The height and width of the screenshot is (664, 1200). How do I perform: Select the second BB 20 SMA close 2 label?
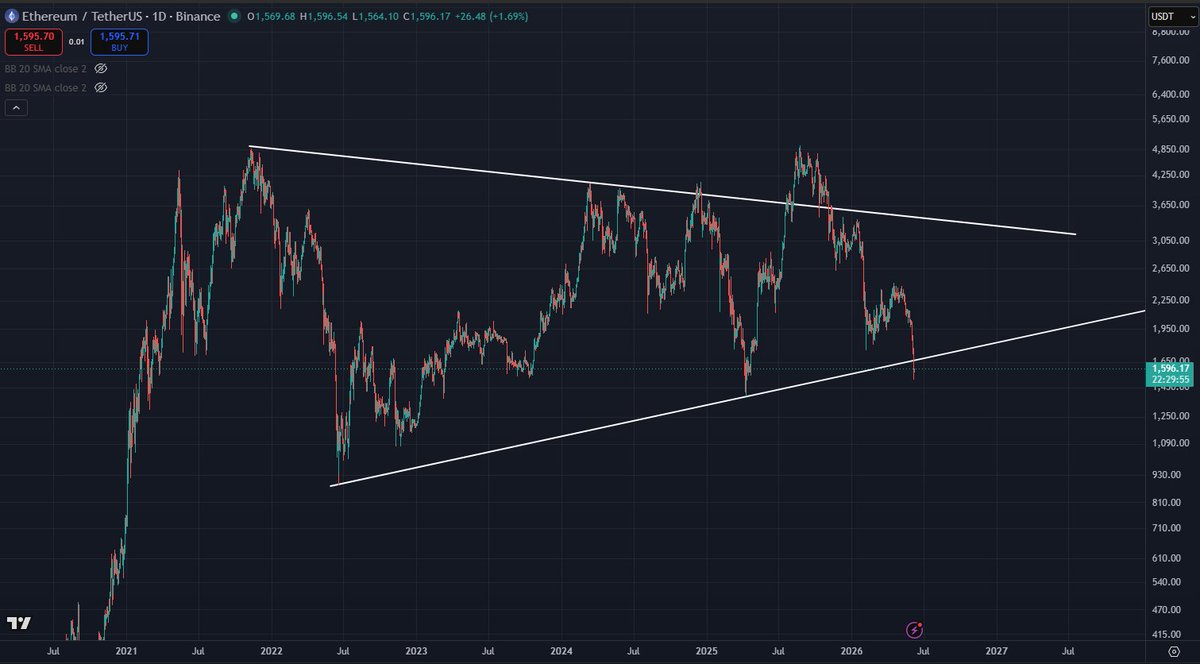(47, 88)
